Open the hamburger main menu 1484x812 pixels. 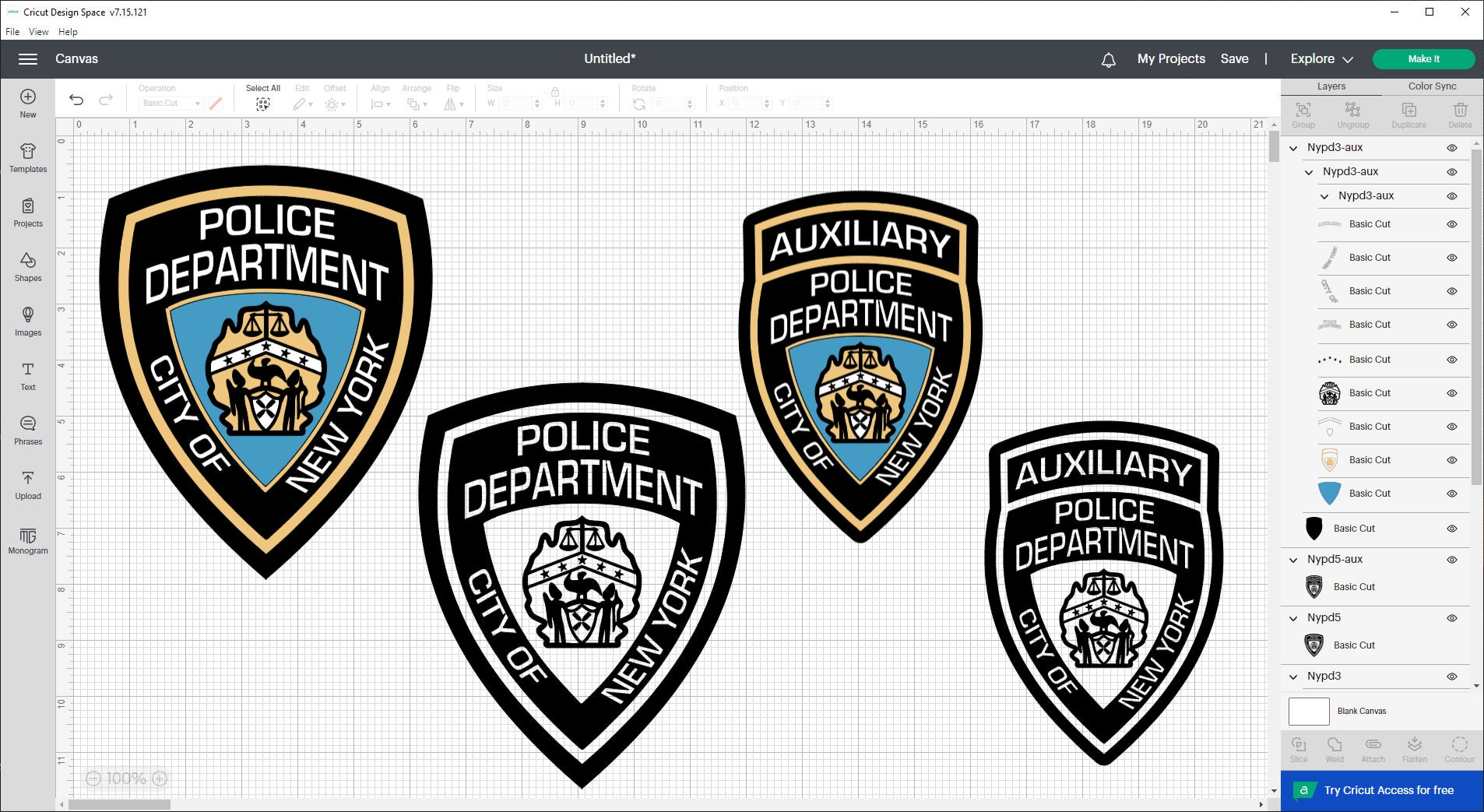pyautogui.click(x=28, y=59)
